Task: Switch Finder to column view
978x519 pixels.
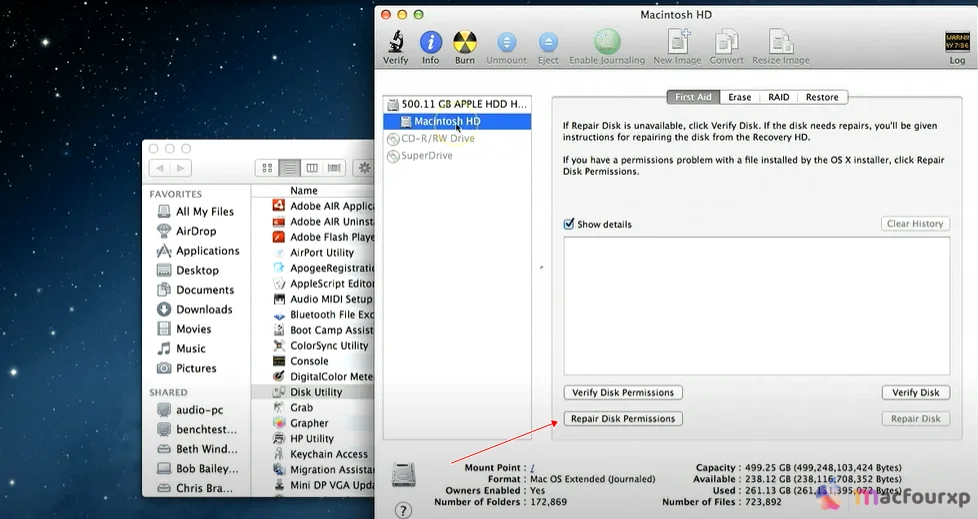Action: click(312, 168)
